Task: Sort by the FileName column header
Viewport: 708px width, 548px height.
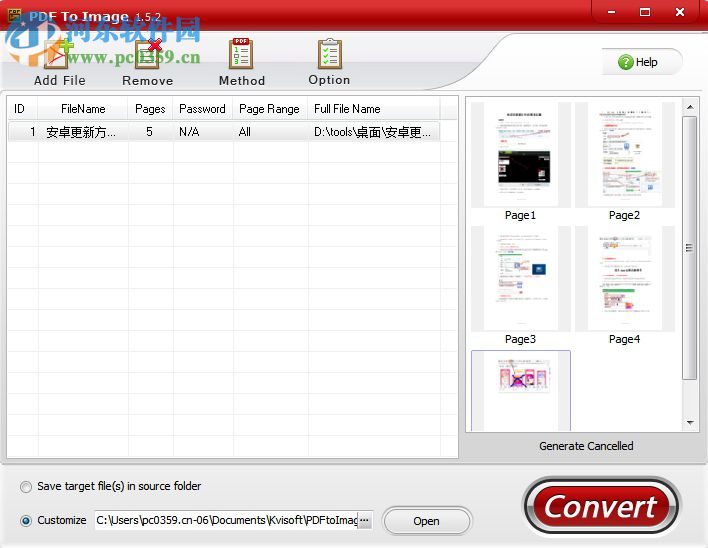Action: [83, 109]
